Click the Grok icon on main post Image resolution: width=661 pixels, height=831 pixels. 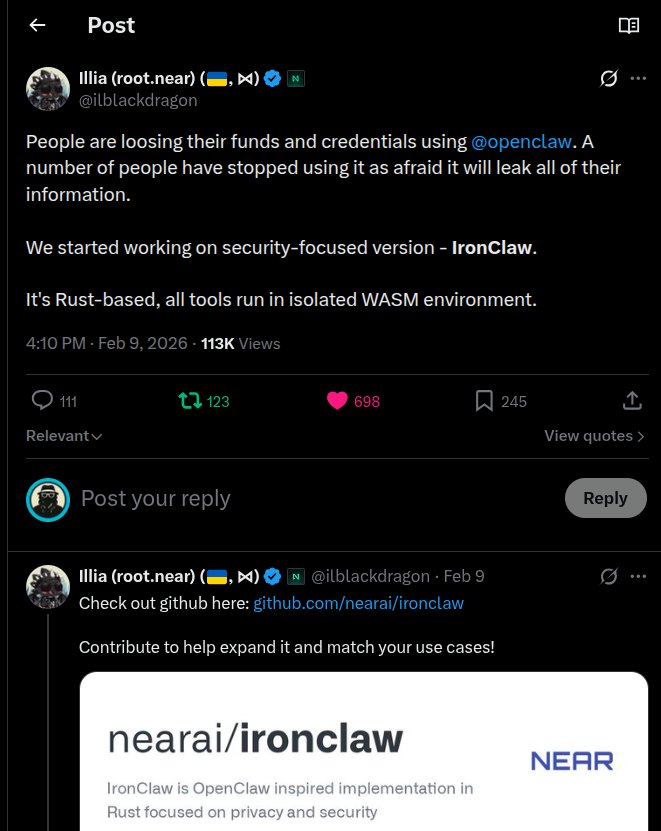[607, 79]
